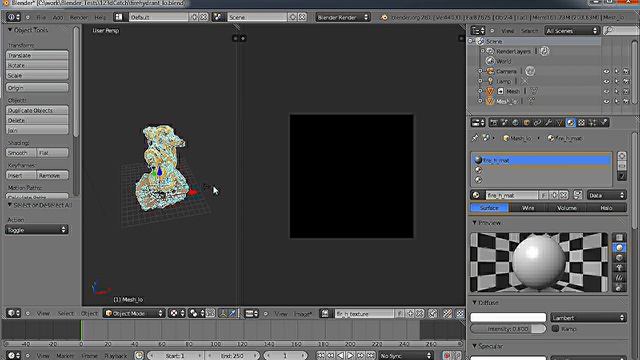
Task: Open the World properties tab icon
Action: point(516,122)
